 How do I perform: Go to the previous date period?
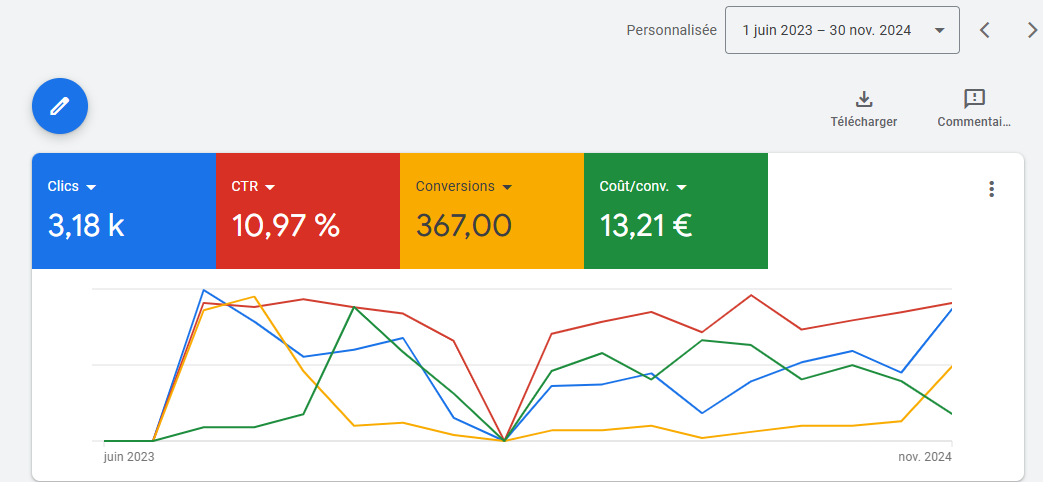985,30
